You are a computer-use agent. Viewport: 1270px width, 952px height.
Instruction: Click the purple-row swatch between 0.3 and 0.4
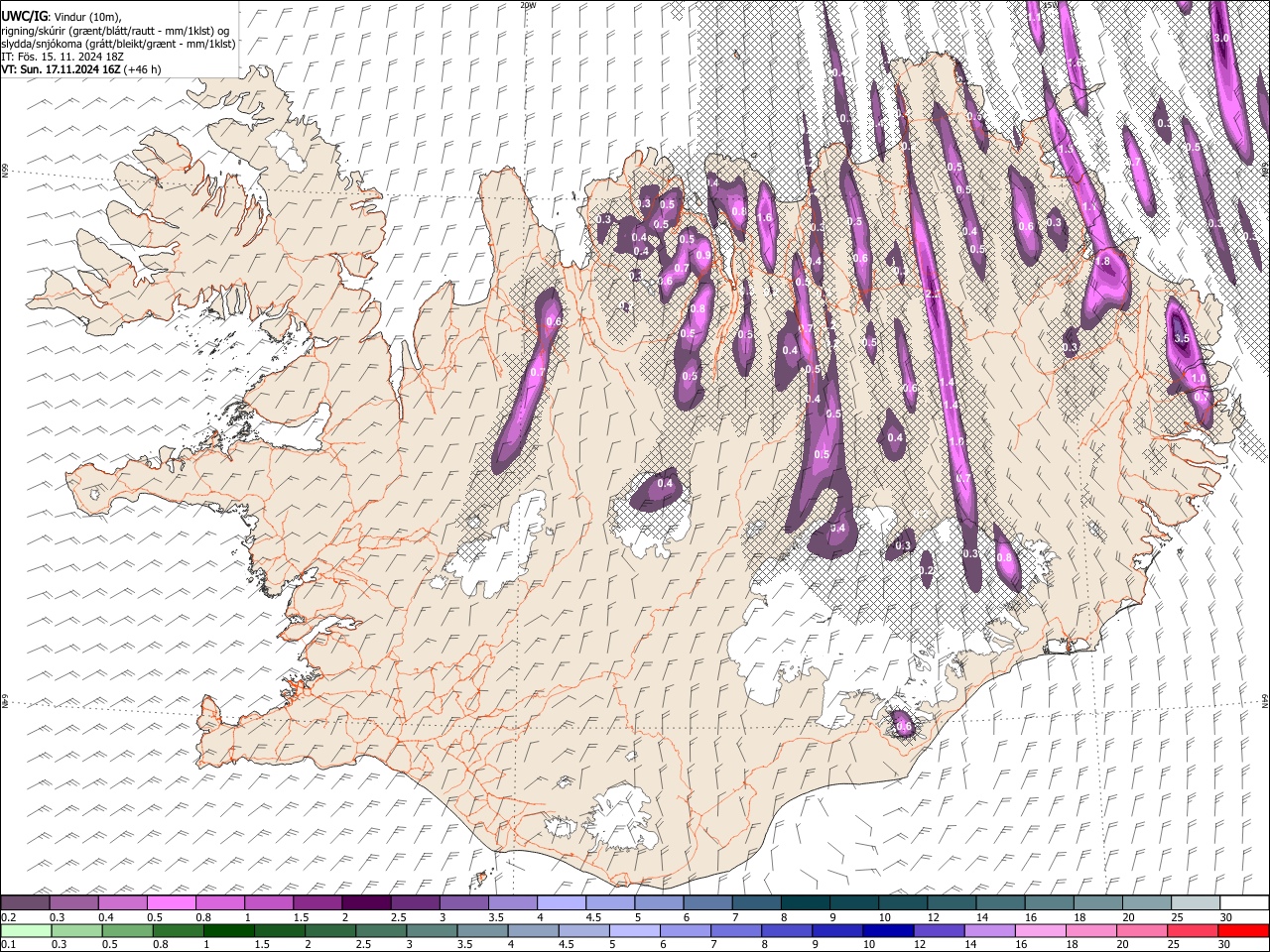73,903
